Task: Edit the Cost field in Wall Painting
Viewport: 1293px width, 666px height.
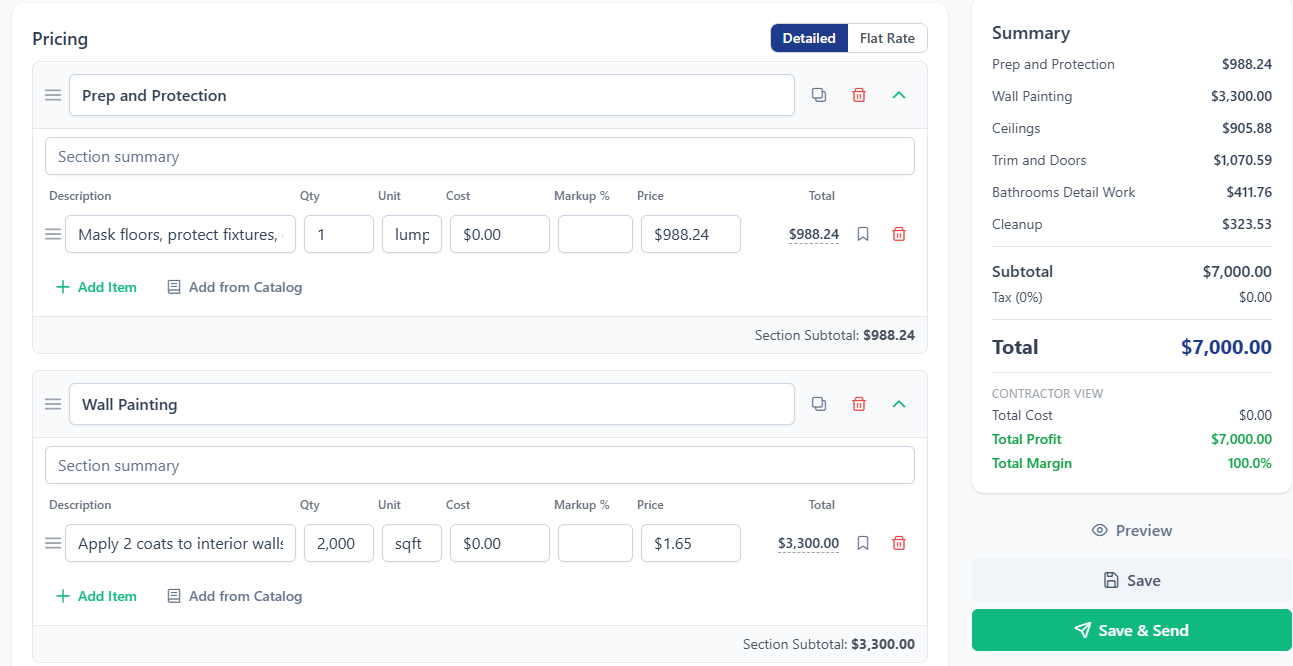Action: point(500,543)
